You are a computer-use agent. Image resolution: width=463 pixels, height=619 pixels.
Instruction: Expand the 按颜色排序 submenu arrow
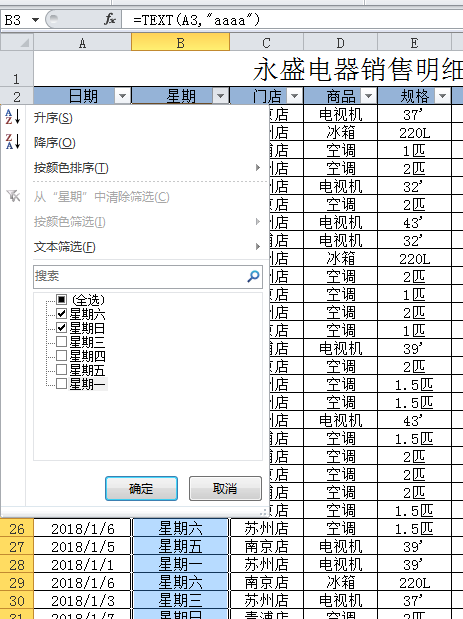[258, 167]
